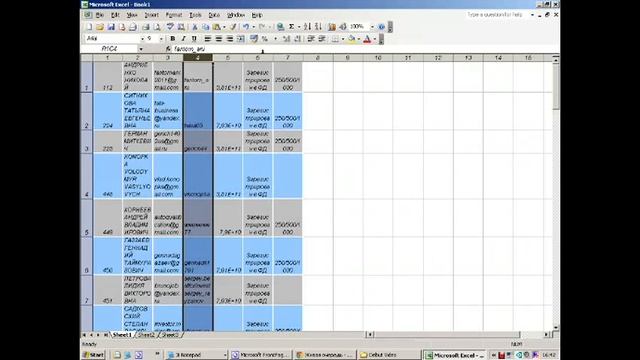The height and width of the screenshot is (360, 640).
Task: Open Print Preview from the toolbar
Action: point(157,27)
